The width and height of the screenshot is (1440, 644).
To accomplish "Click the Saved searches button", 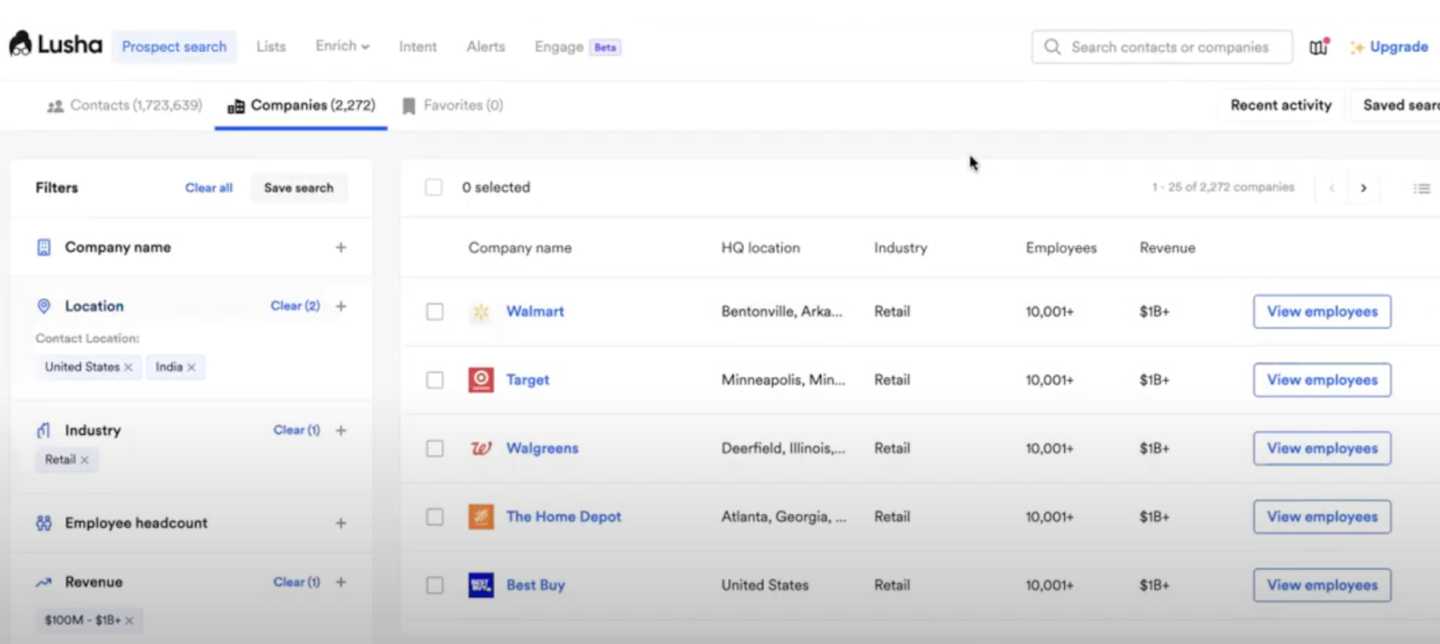I will (x=1396, y=105).
